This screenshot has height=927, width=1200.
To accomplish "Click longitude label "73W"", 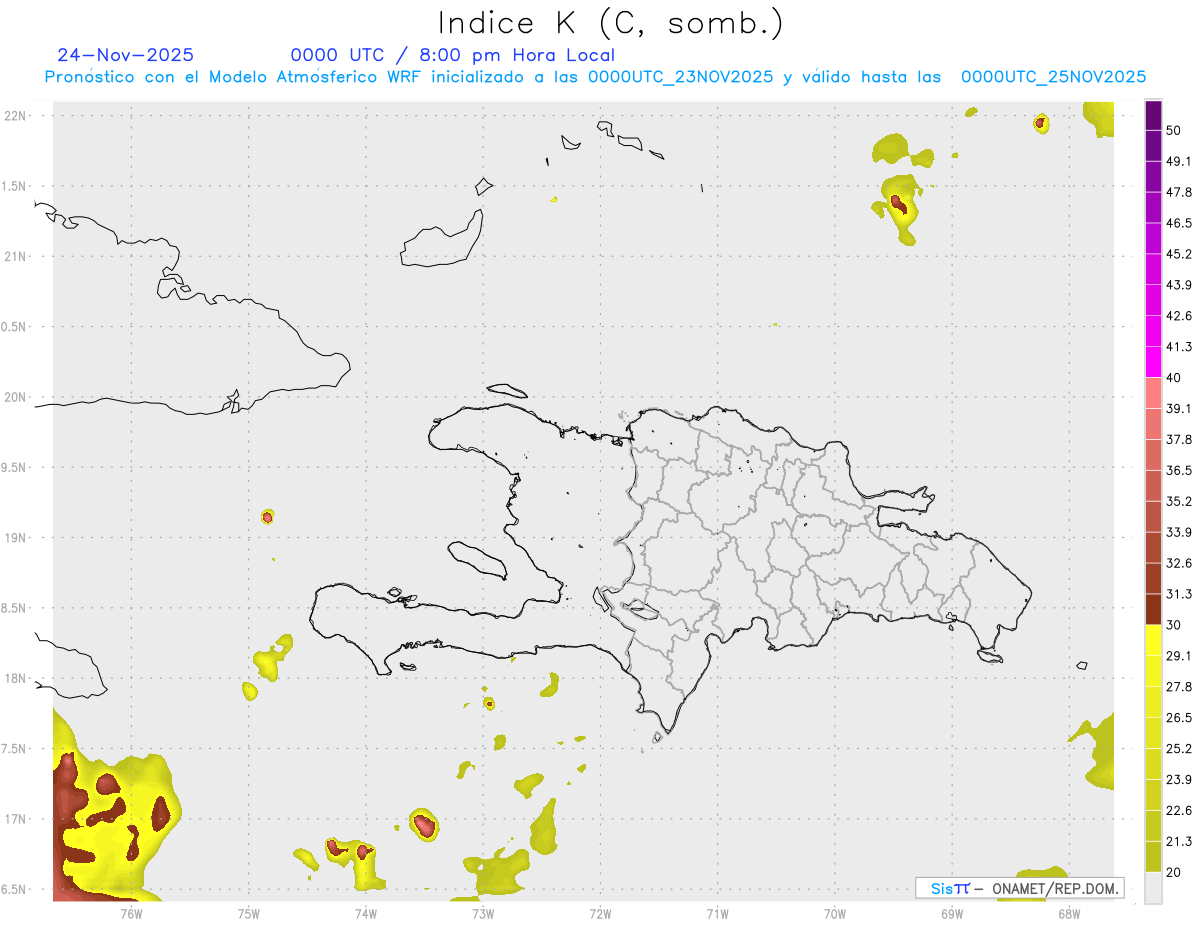I will 483,913.
